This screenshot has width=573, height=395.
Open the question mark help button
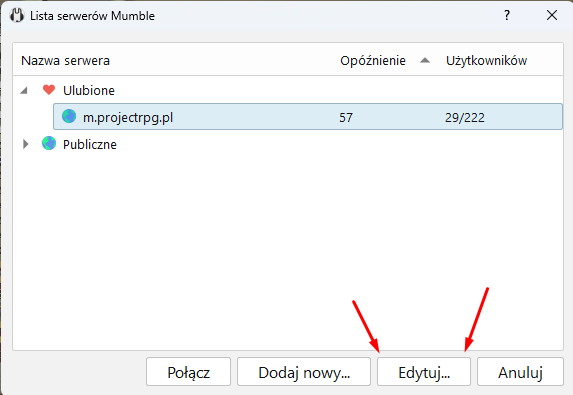[x=506, y=15]
